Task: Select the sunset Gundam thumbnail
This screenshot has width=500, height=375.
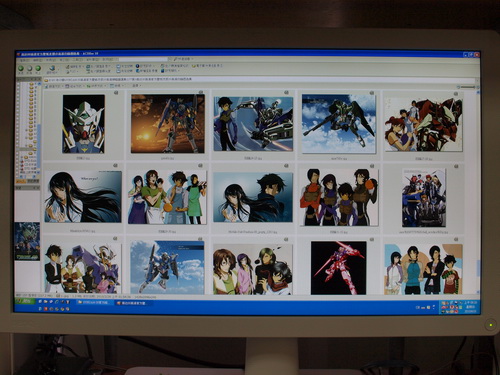Action: pos(168,123)
